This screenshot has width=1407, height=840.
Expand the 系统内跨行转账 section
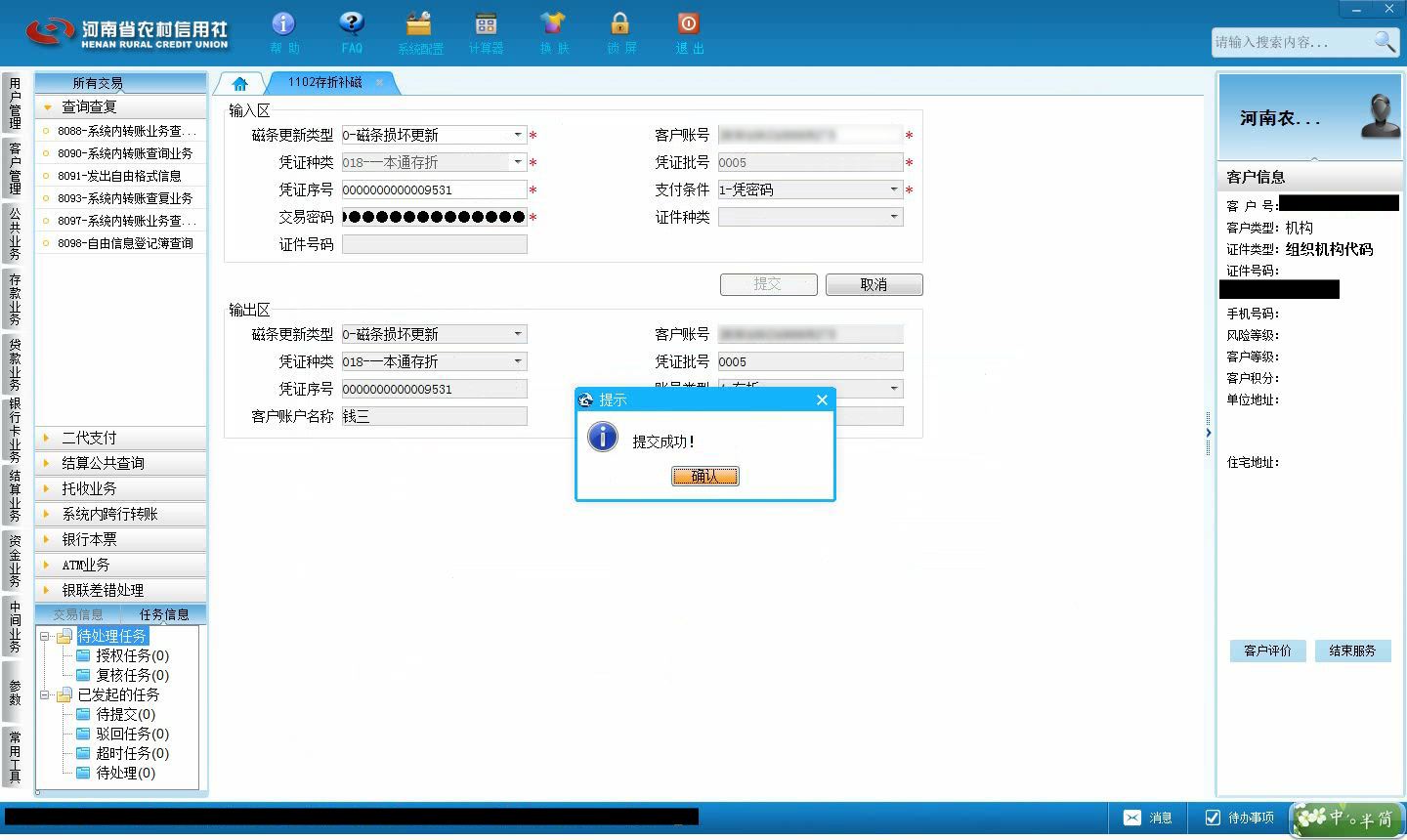[x=121, y=514]
